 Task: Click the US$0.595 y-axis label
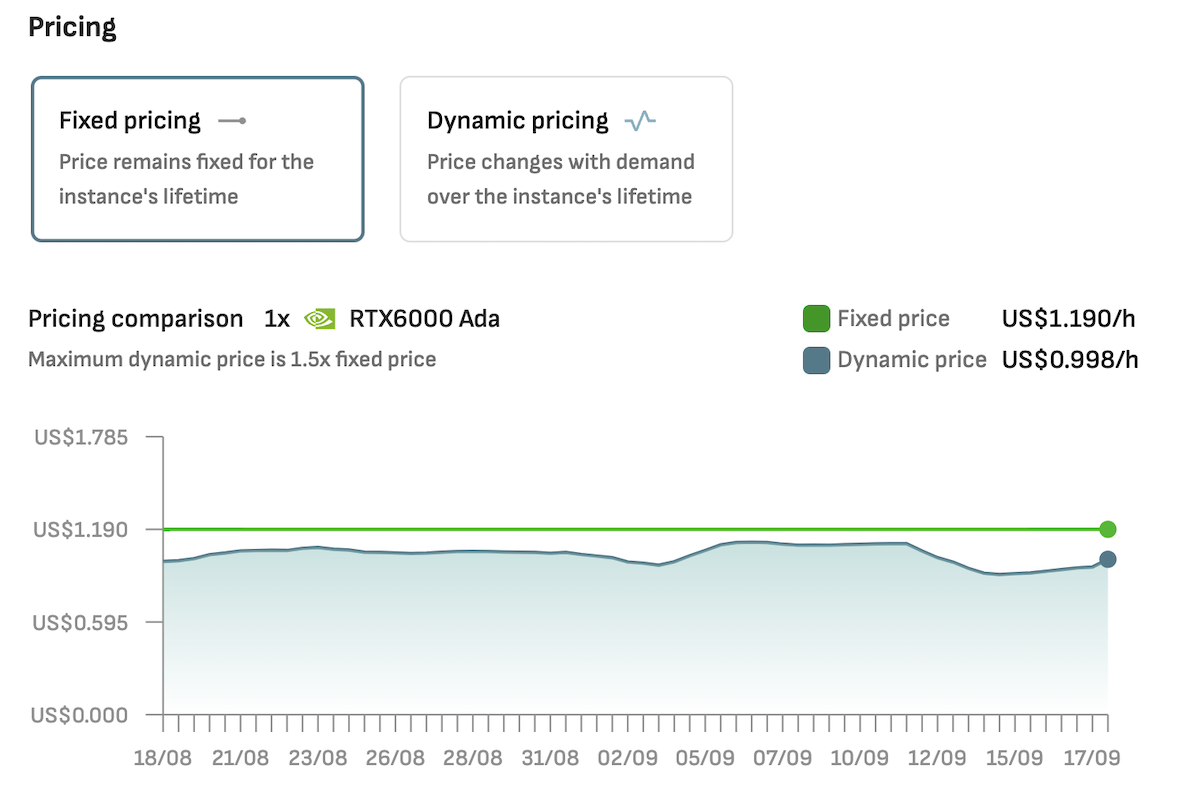pyautogui.click(x=80, y=622)
